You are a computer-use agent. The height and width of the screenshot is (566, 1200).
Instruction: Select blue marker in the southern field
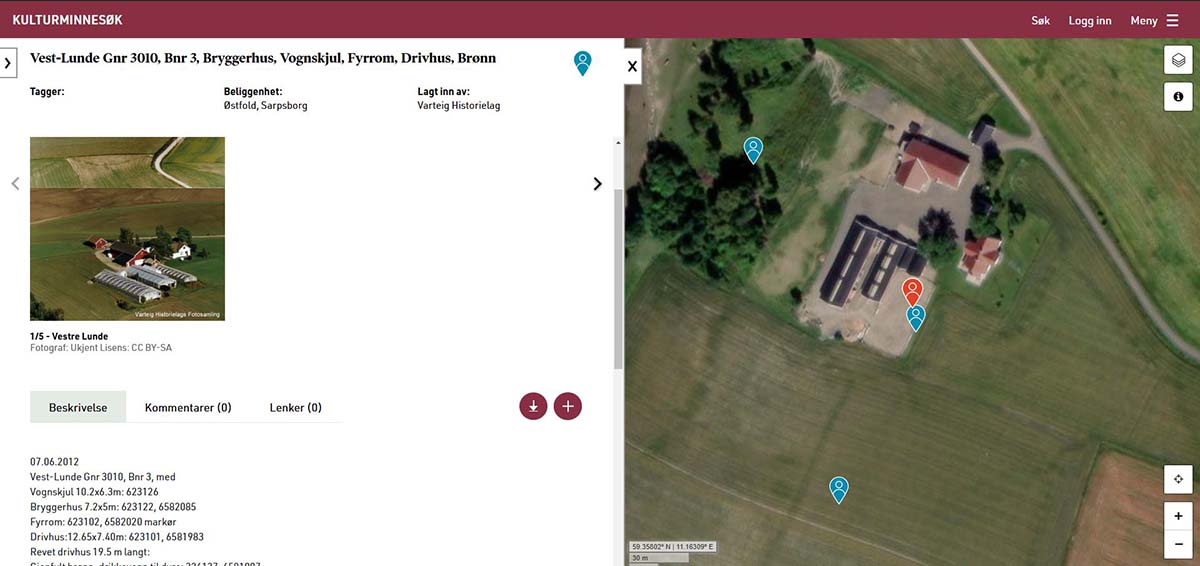(839, 489)
